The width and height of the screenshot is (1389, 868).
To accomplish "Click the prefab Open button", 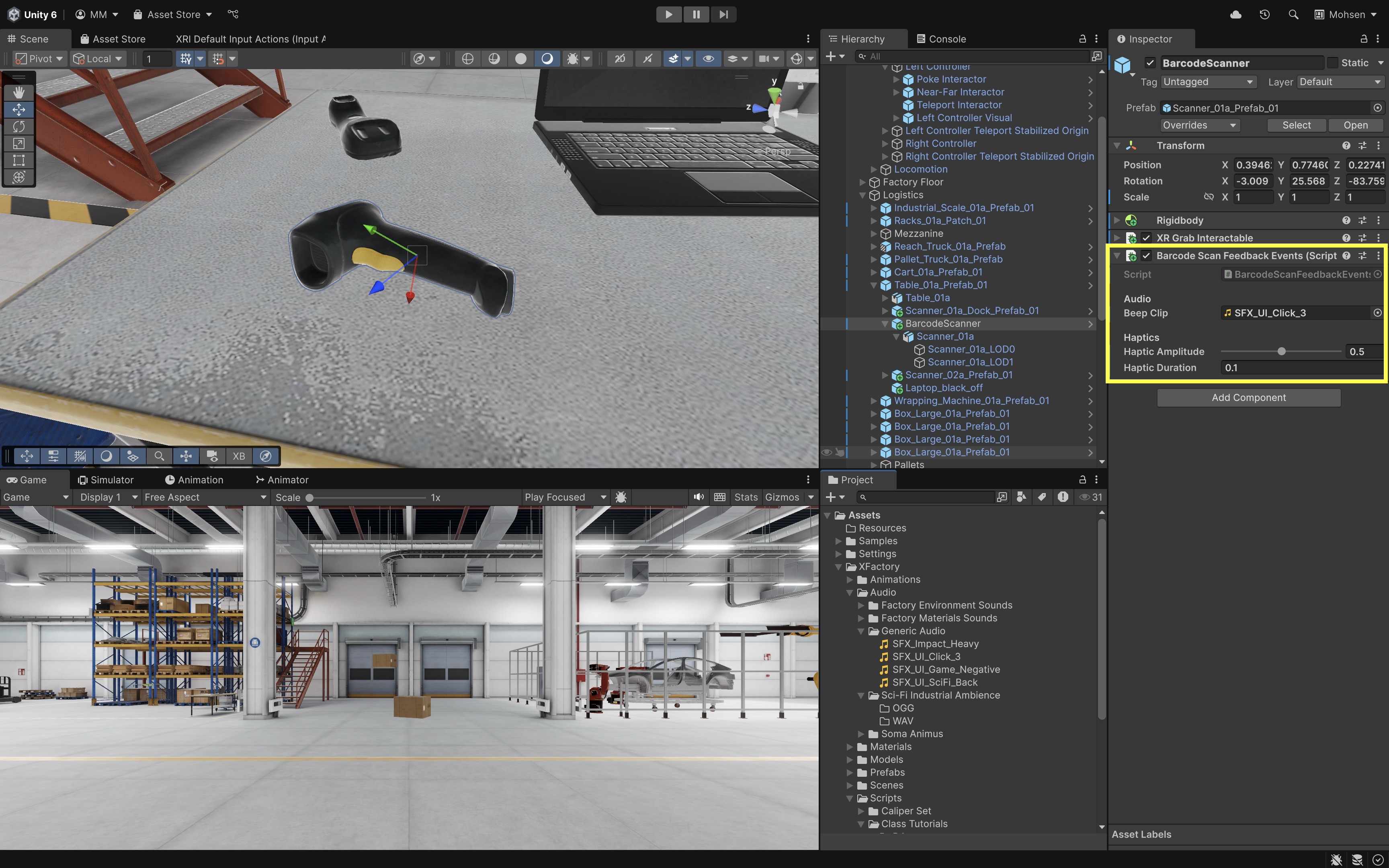I will coord(1355,125).
